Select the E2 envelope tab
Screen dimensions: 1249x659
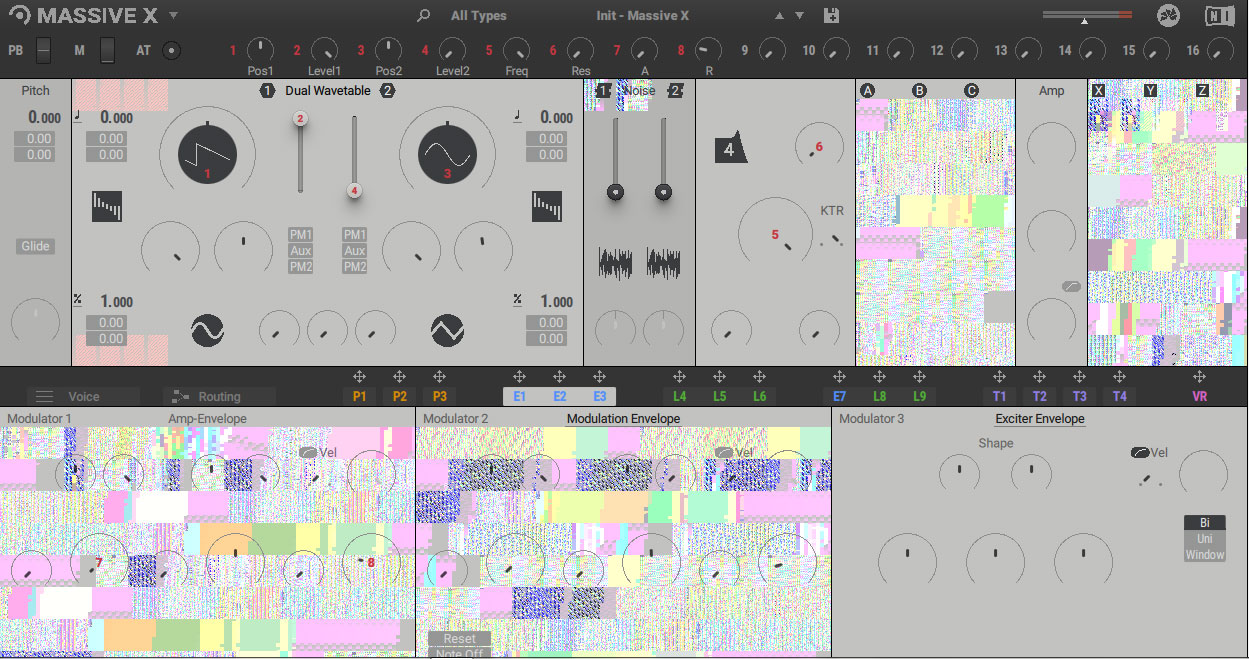[559, 396]
